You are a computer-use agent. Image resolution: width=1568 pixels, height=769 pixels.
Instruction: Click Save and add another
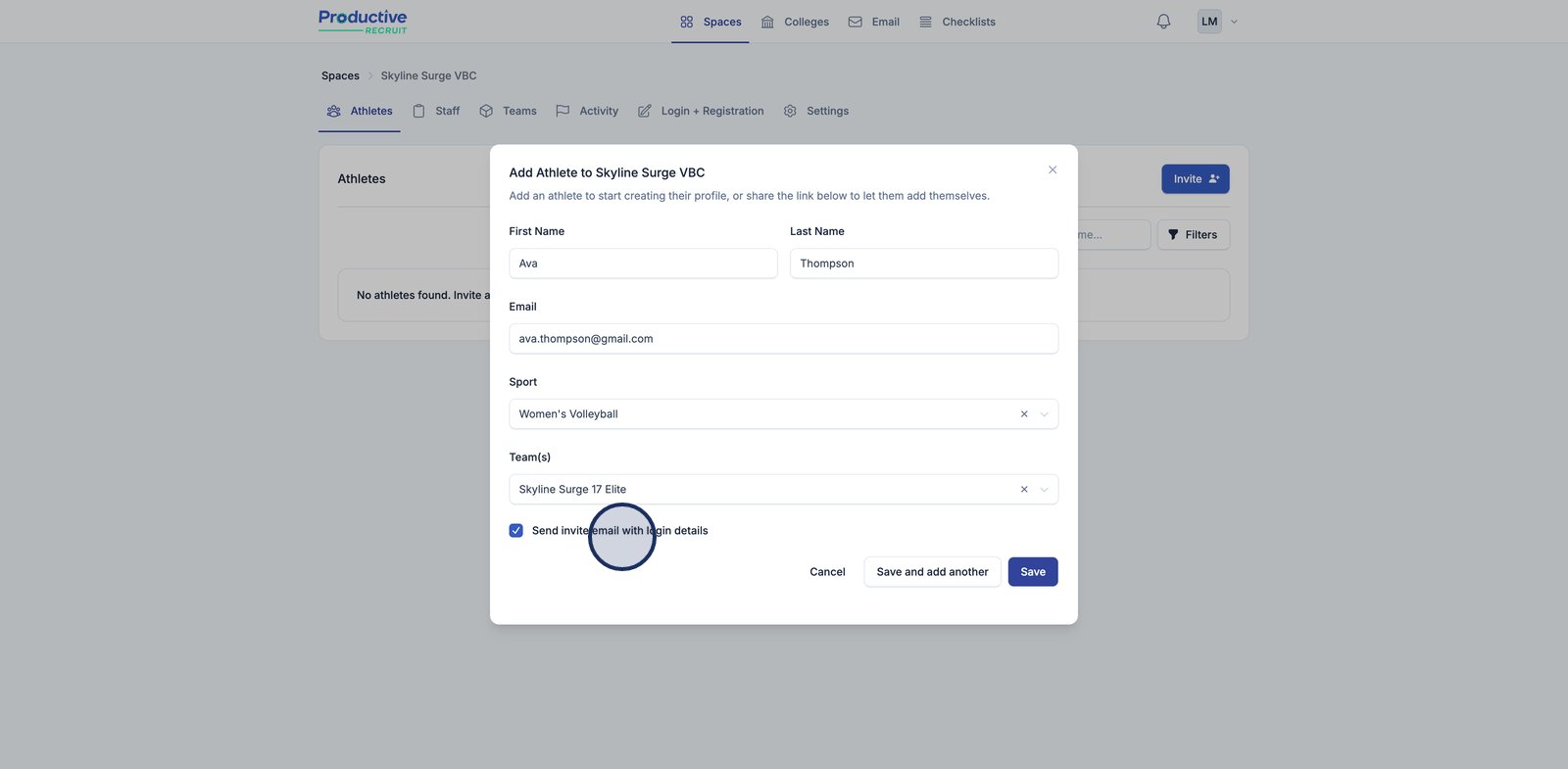932,572
